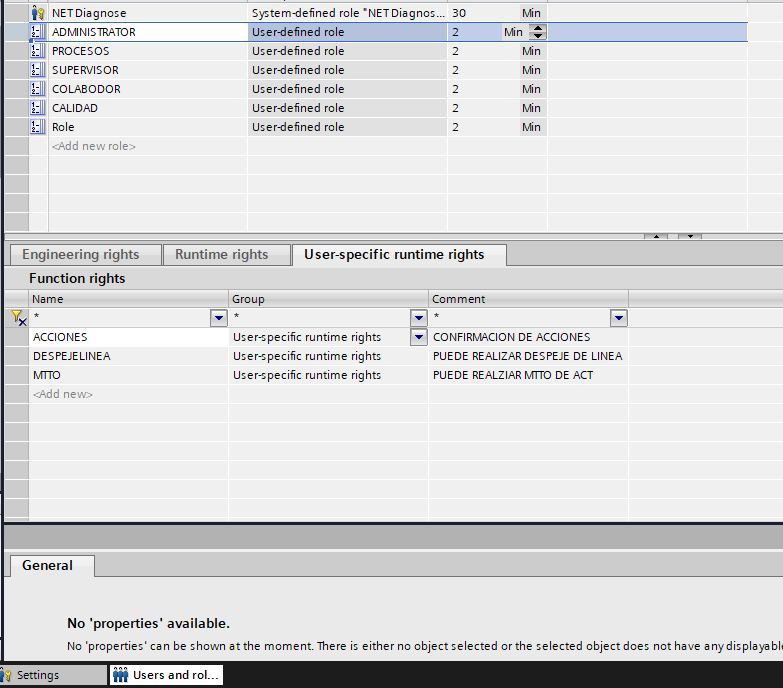Click the NET Diagnose role icon
Screen dimensions: 783x688
click(38, 13)
